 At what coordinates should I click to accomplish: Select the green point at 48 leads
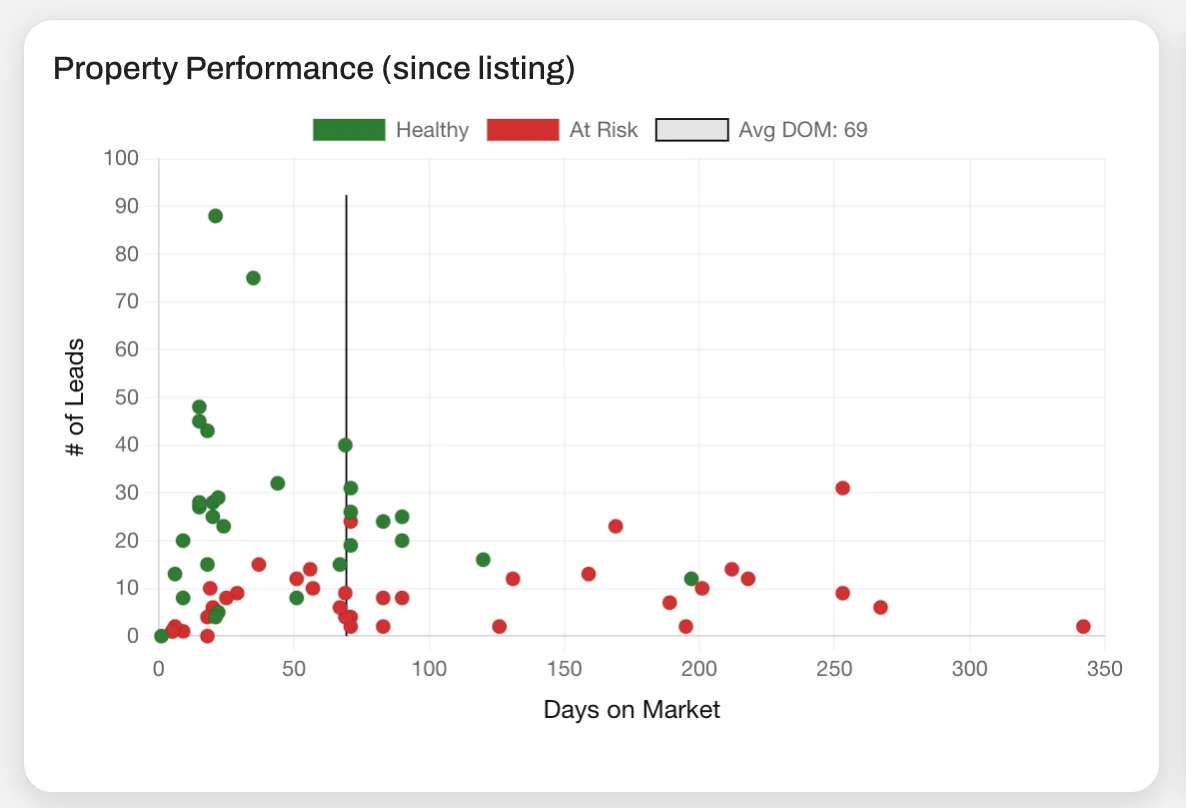click(198, 407)
